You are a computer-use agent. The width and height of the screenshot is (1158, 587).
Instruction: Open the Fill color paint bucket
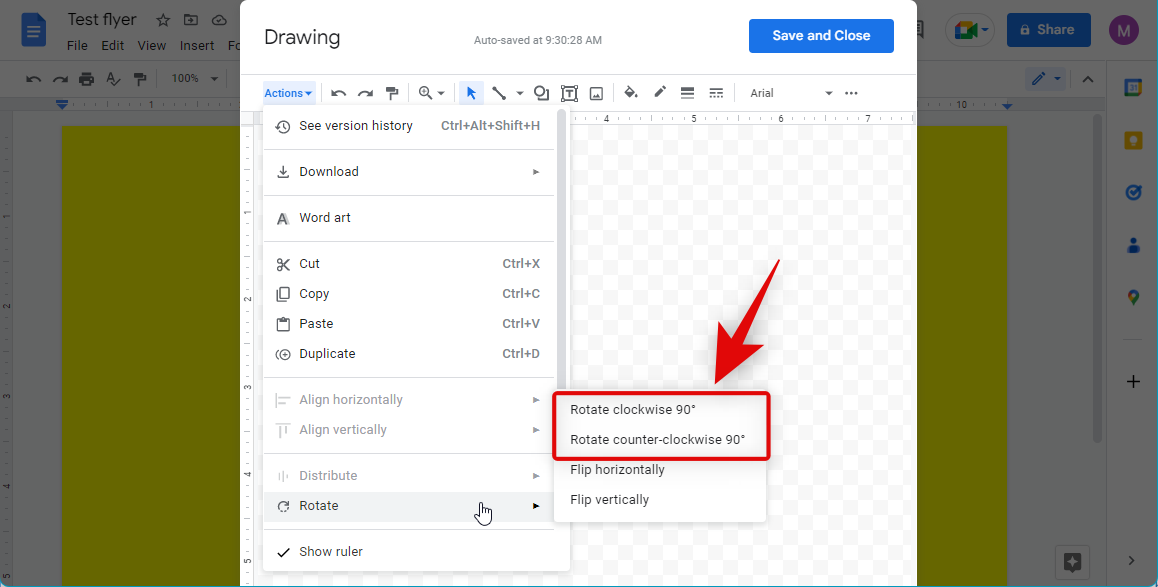pyautogui.click(x=631, y=93)
